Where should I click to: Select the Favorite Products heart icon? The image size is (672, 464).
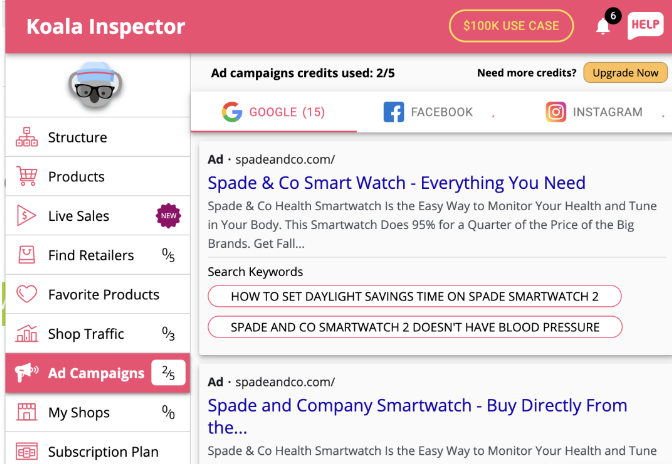click(27, 294)
